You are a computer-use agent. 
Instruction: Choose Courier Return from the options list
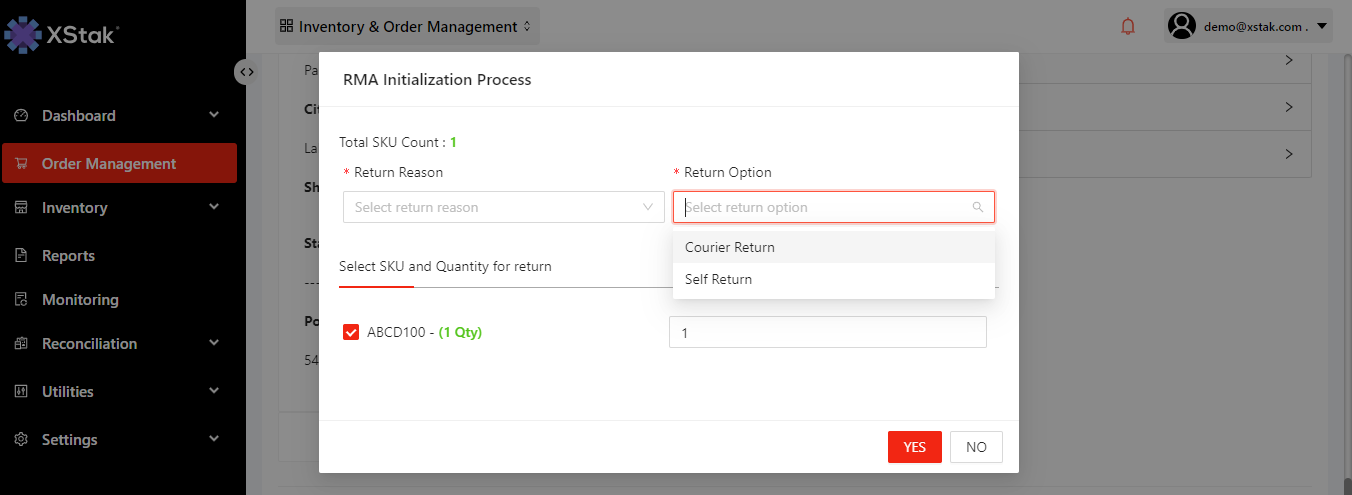click(x=730, y=247)
